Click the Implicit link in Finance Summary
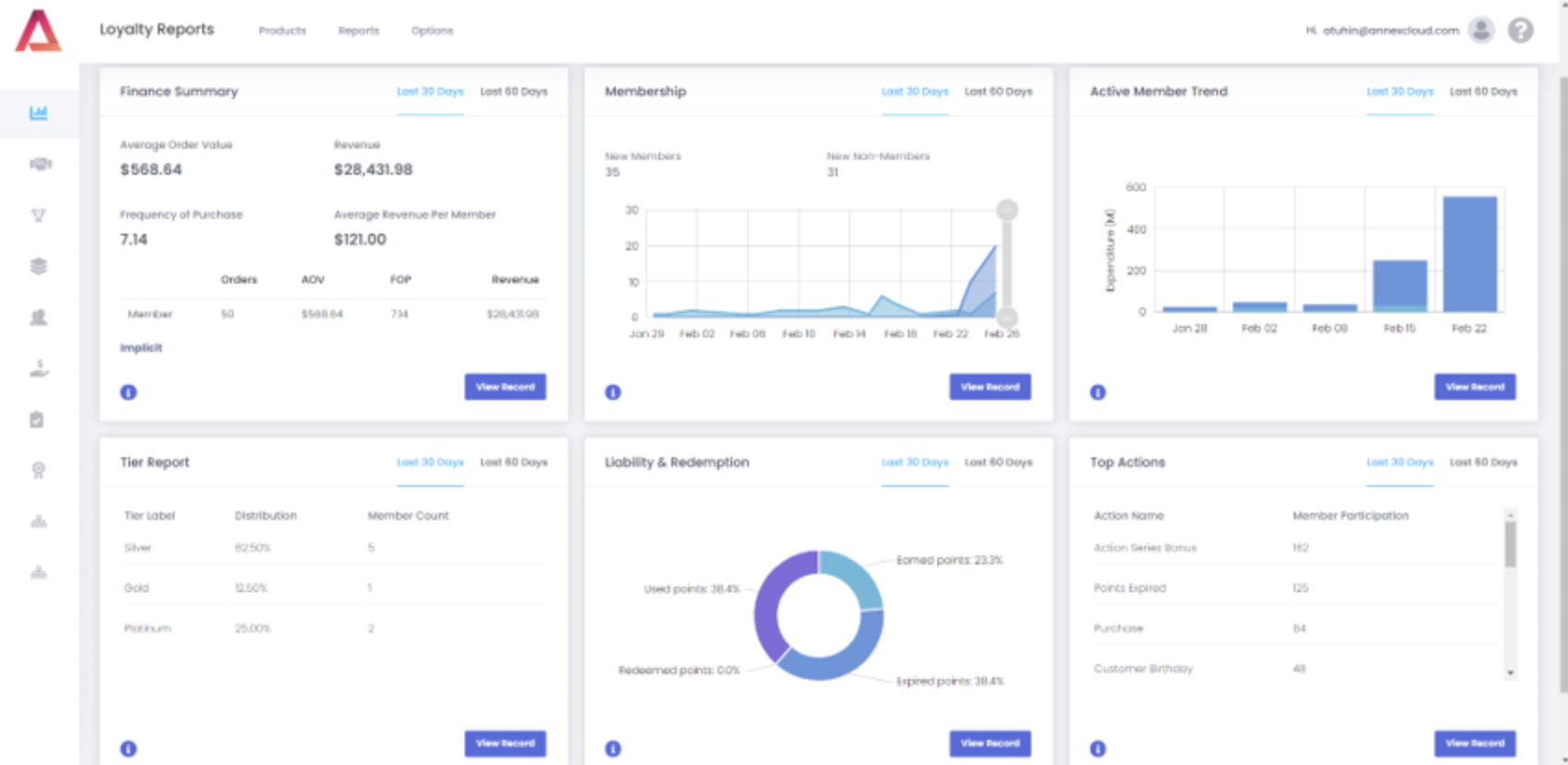 (x=141, y=348)
